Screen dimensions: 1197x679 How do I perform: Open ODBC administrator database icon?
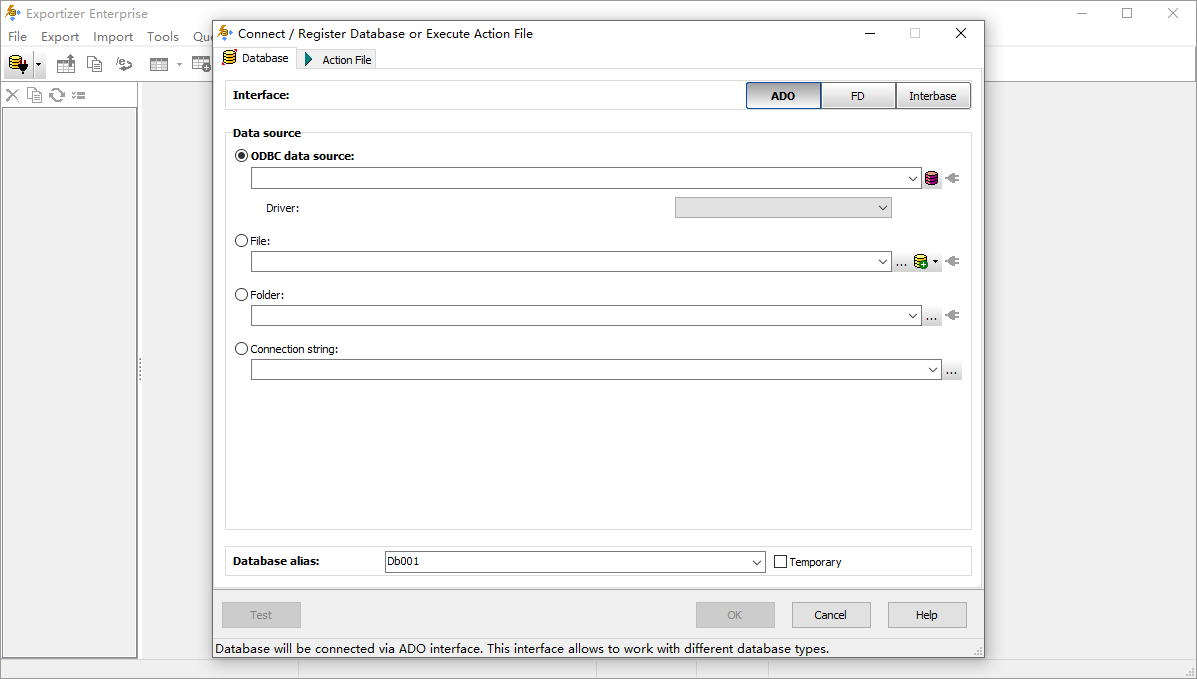pos(931,178)
